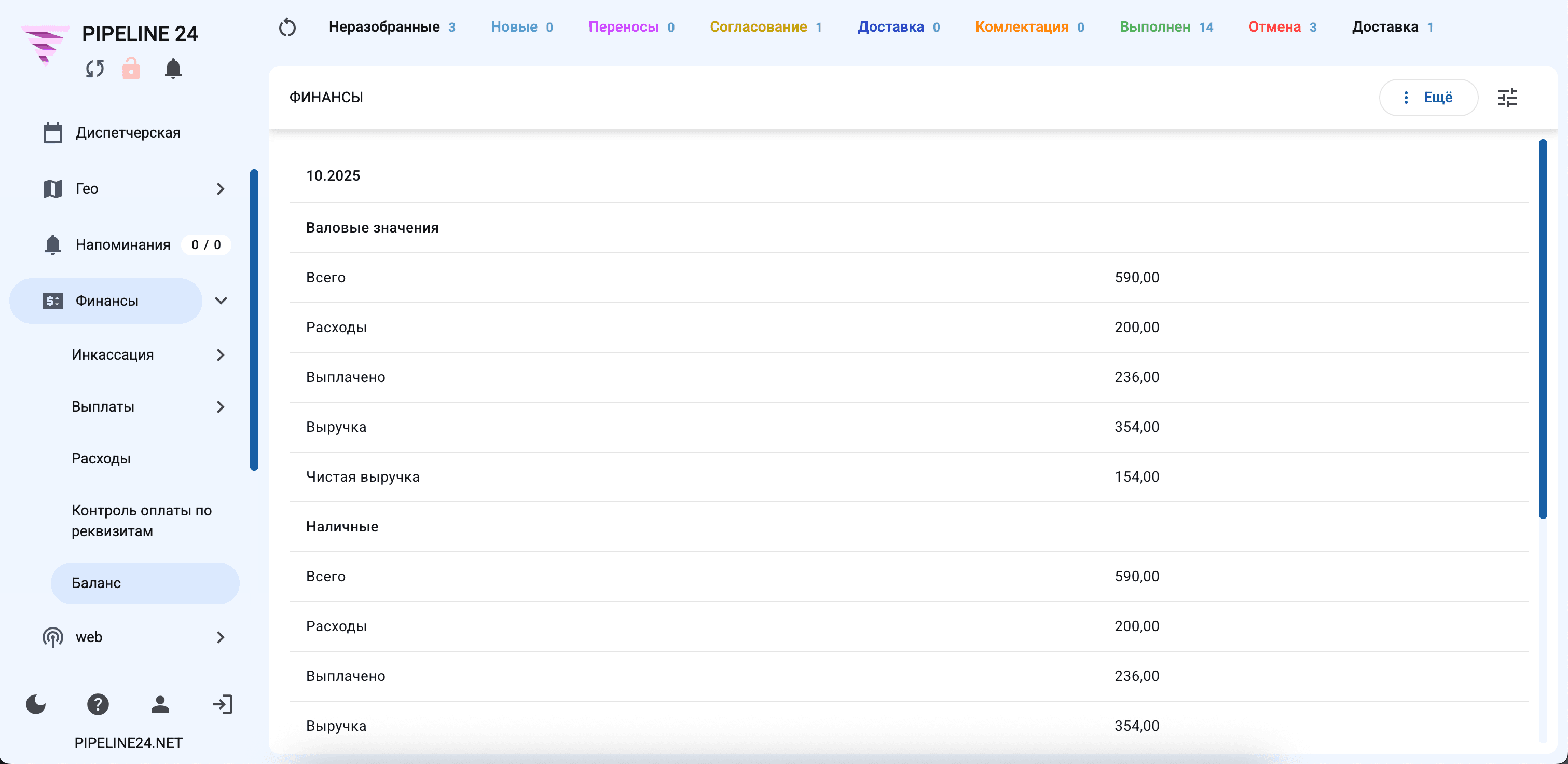Open the Отмена tab
The width and height of the screenshot is (1568, 764).
tap(1283, 28)
